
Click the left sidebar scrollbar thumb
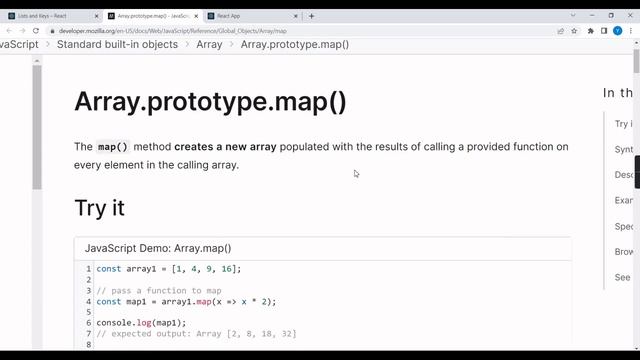coord(37,127)
